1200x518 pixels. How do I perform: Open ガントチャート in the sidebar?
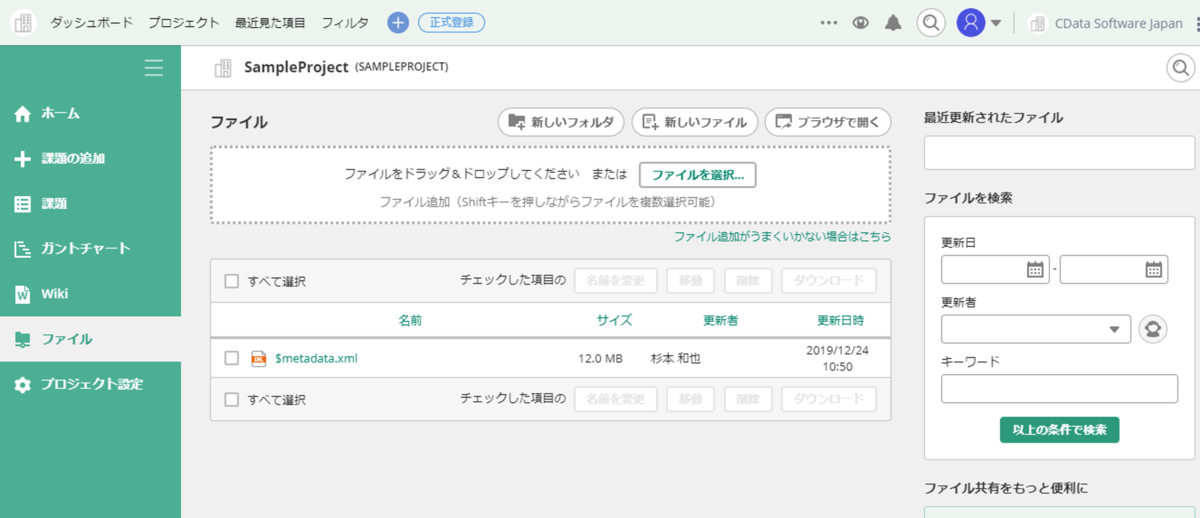(x=90, y=248)
